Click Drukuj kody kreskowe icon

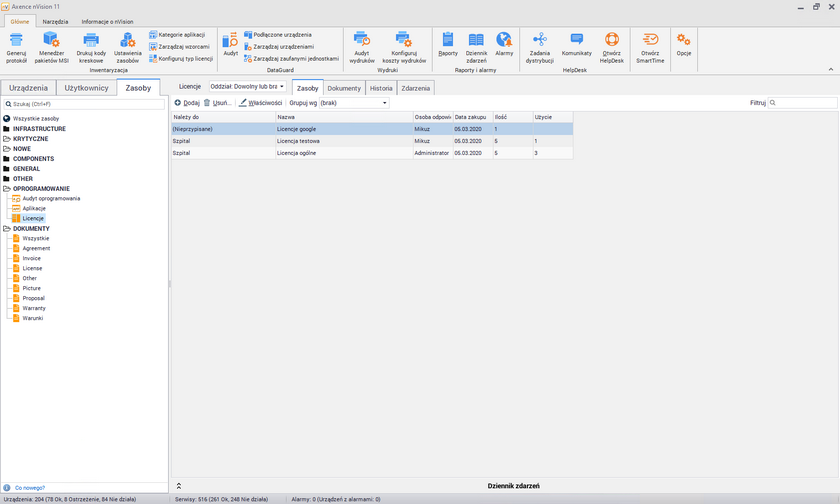tap(91, 40)
